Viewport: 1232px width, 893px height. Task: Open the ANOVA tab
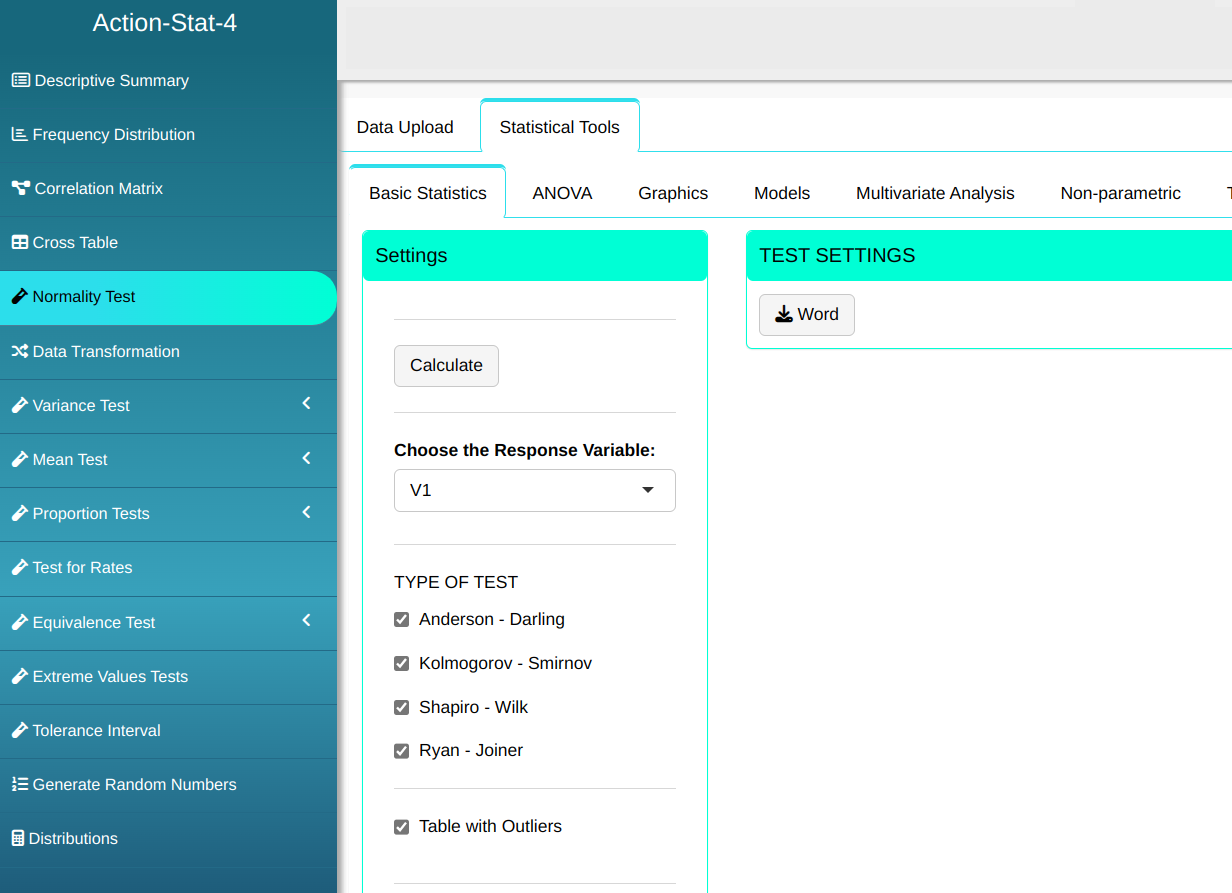click(562, 194)
